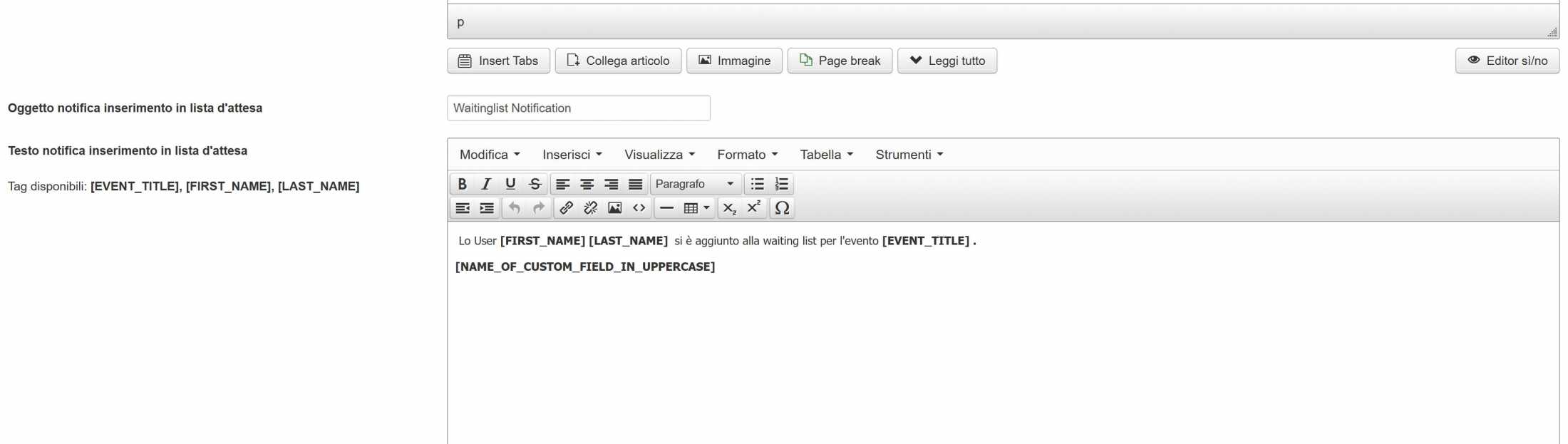The width and height of the screenshot is (1568, 444).
Task: Open the source code view icon
Action: coord(639,208)
